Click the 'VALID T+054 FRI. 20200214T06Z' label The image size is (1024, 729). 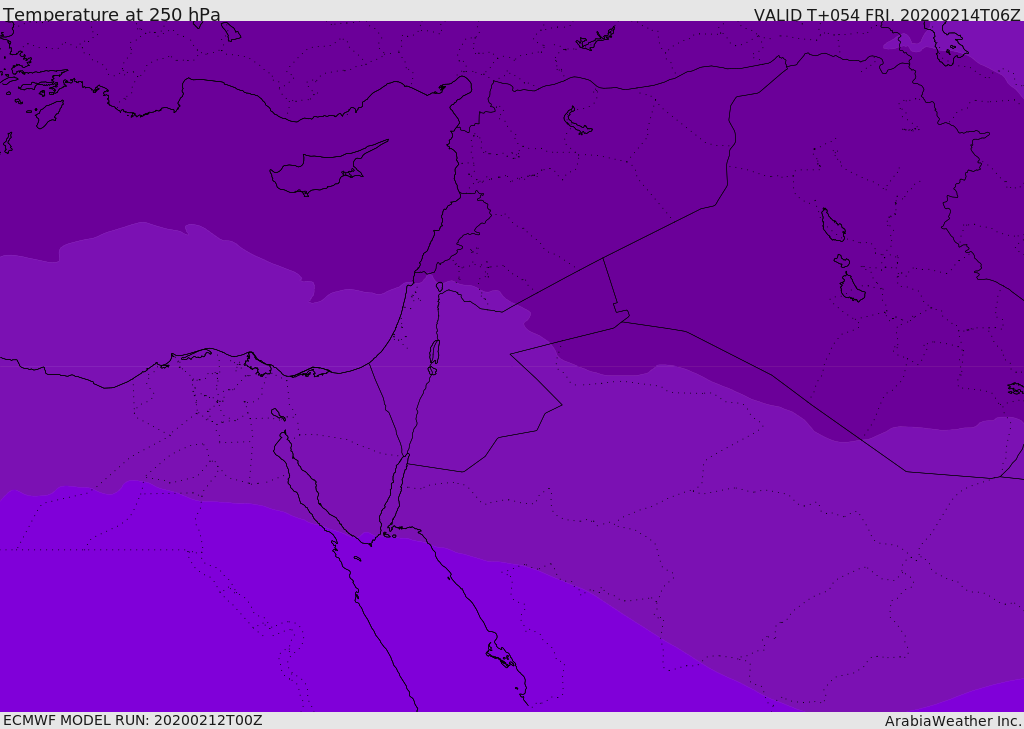point(887,15)
